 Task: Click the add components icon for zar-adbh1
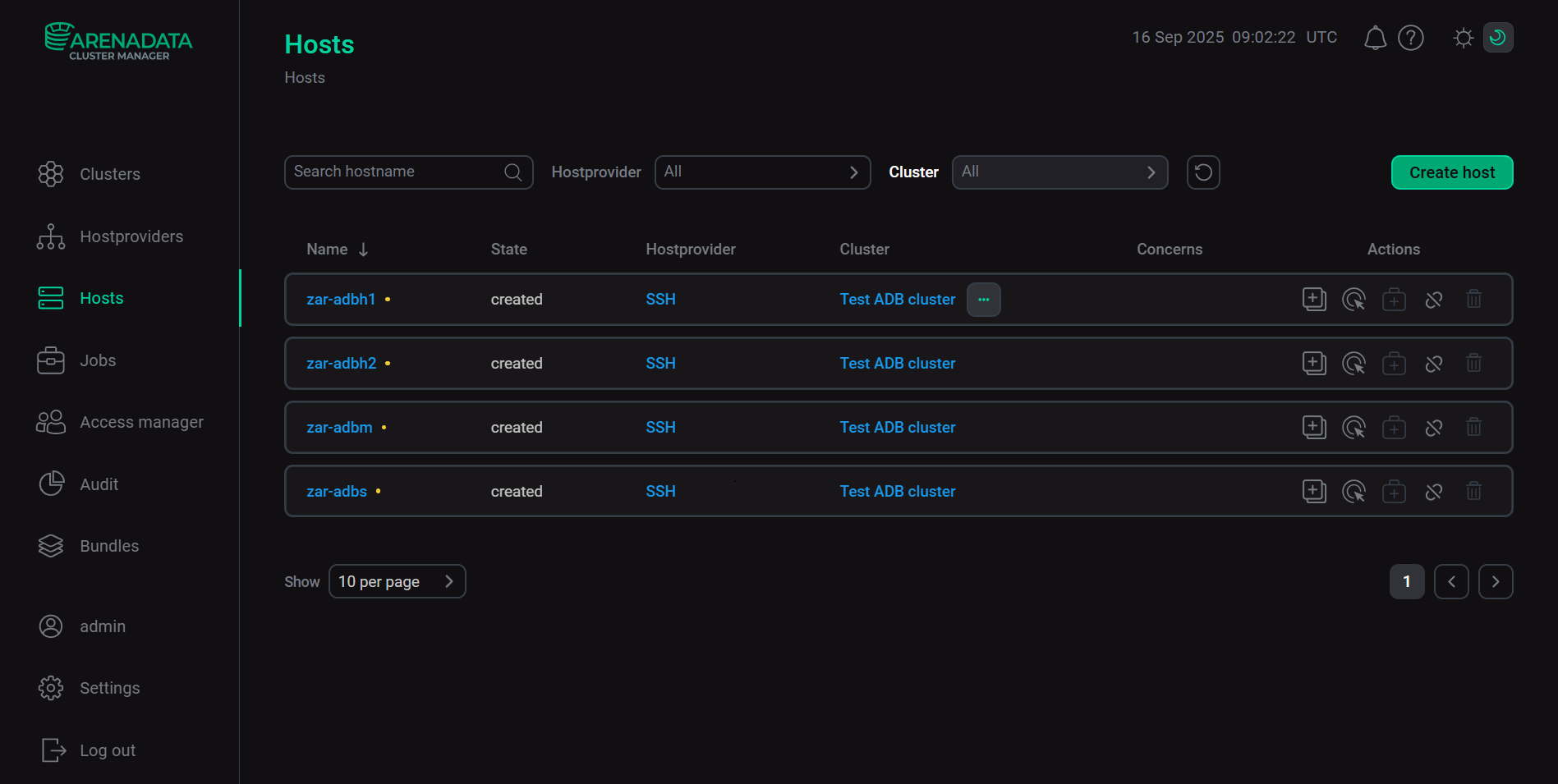coord(1314,300)
